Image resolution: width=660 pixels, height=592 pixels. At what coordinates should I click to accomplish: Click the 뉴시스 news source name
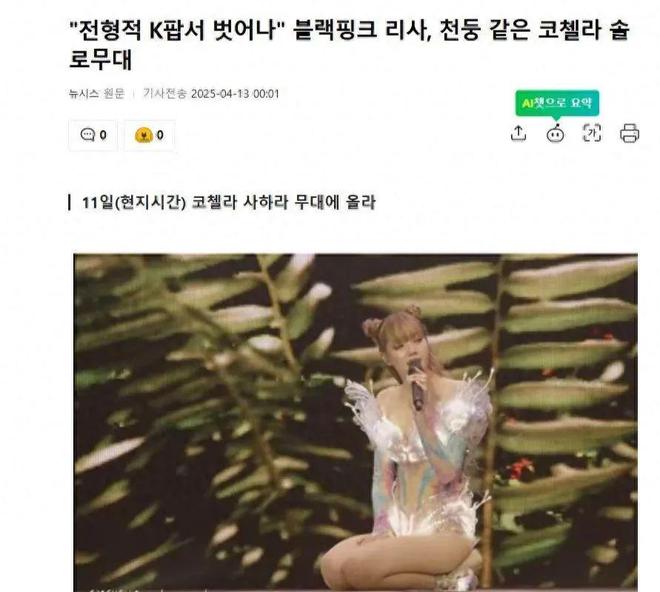coord(84,93)
